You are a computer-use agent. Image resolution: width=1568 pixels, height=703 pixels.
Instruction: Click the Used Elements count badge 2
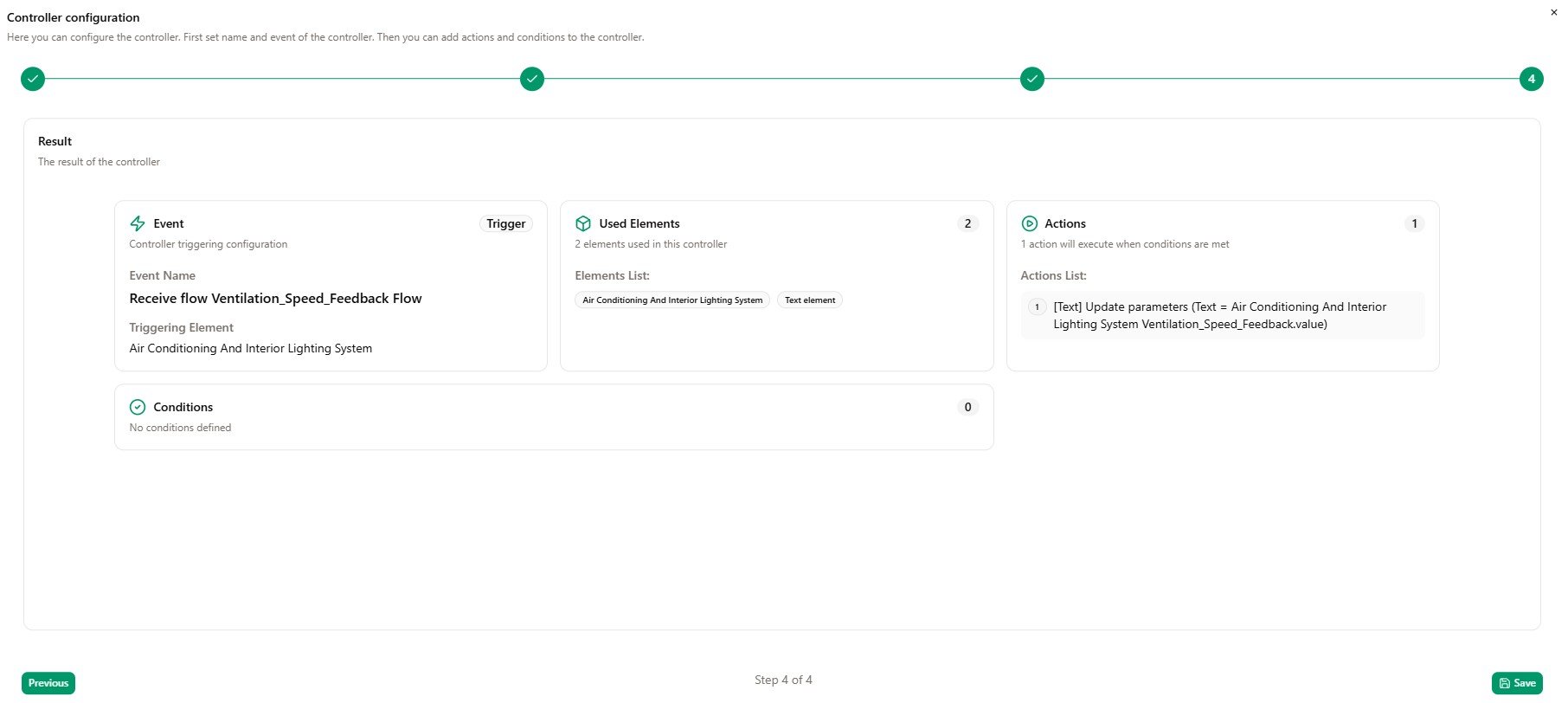[x=968, y=223]
